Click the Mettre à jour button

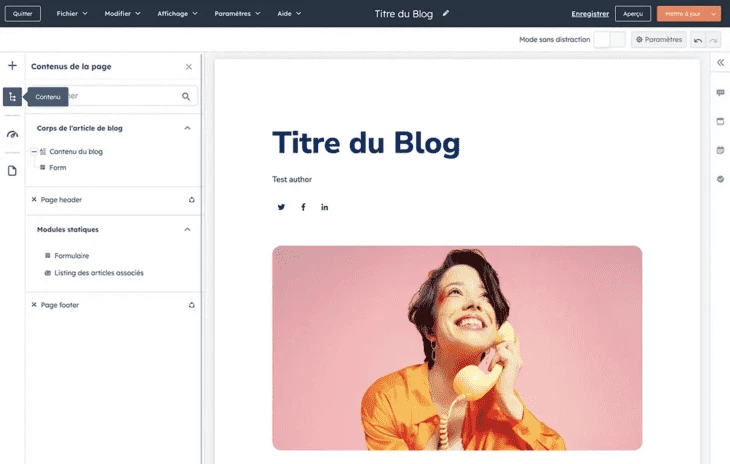pyautogui.click(x=682, y=13)
